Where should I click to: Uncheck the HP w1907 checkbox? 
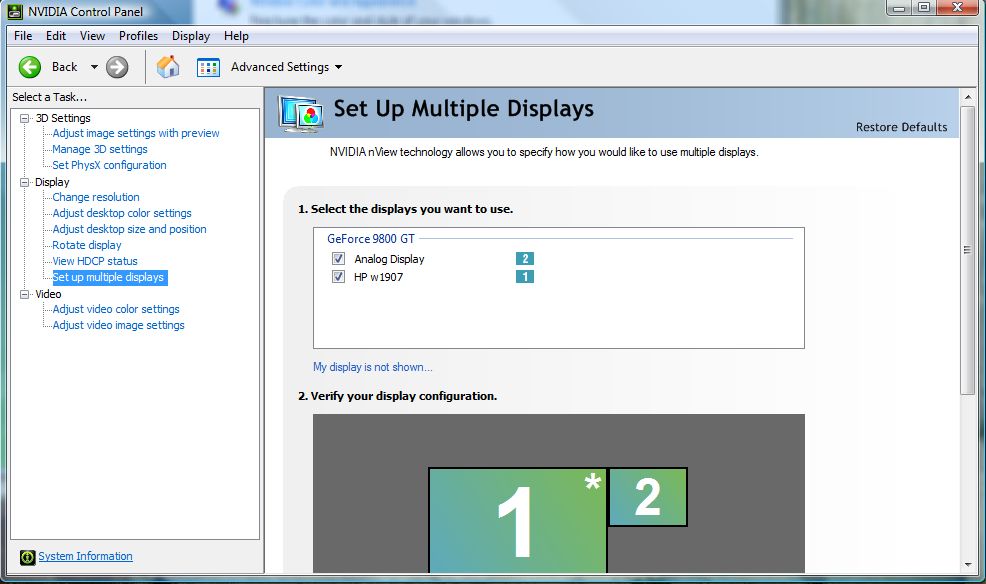(338, 277)
